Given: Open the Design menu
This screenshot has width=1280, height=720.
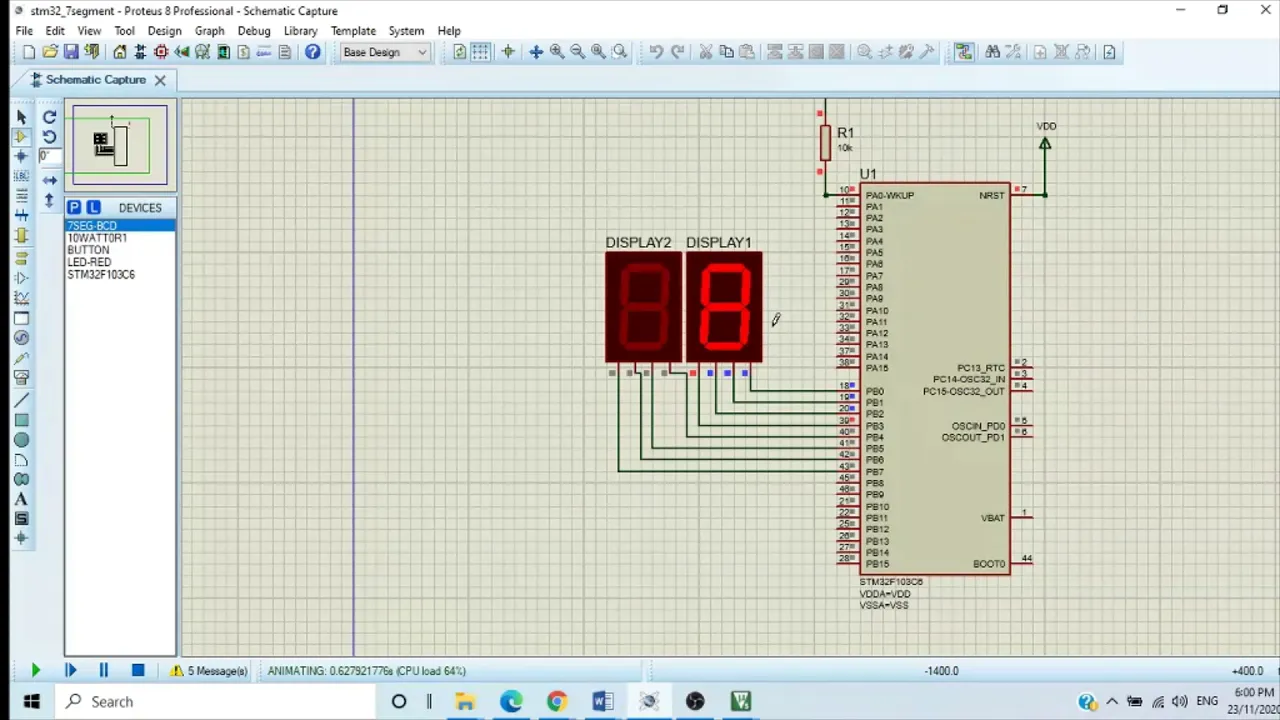Looking at the screenshot, I should [x=164, y=31].
